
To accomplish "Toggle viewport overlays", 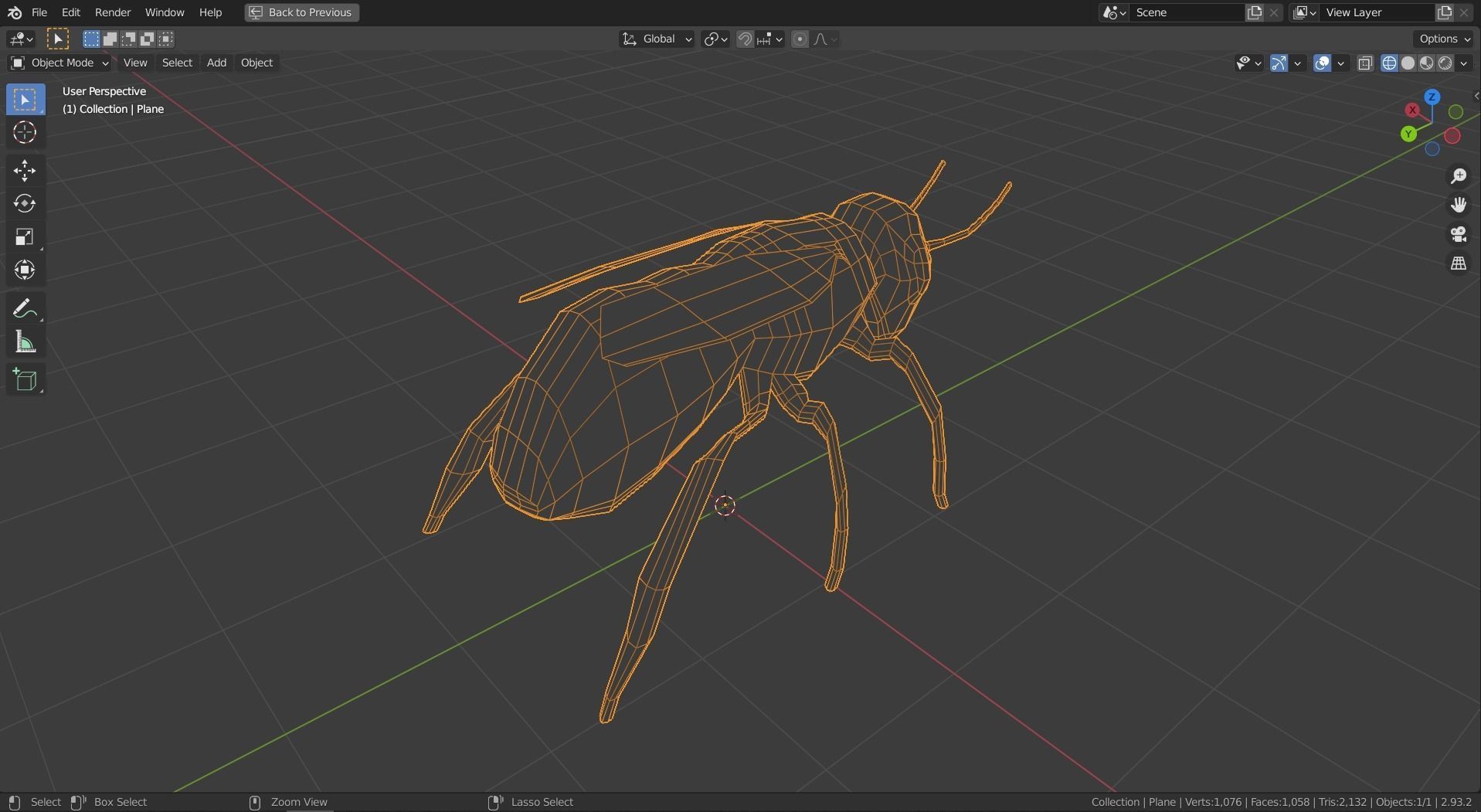I will click(1323, 63).
